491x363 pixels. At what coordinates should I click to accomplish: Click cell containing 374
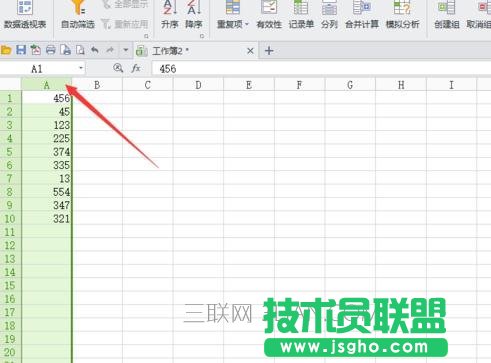[x=47, y=152]
